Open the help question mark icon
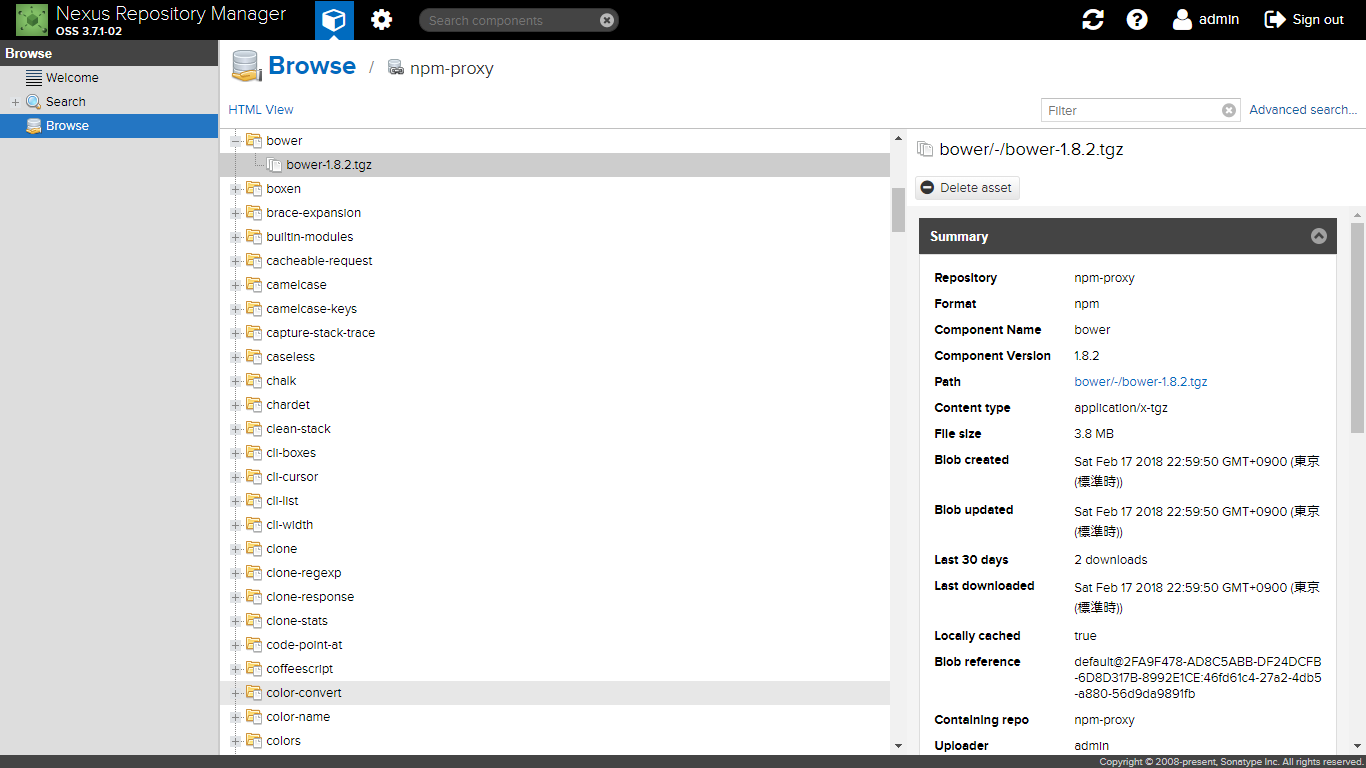The height and width of the screenshot is (768, 1366). [x=1137, y=20]
